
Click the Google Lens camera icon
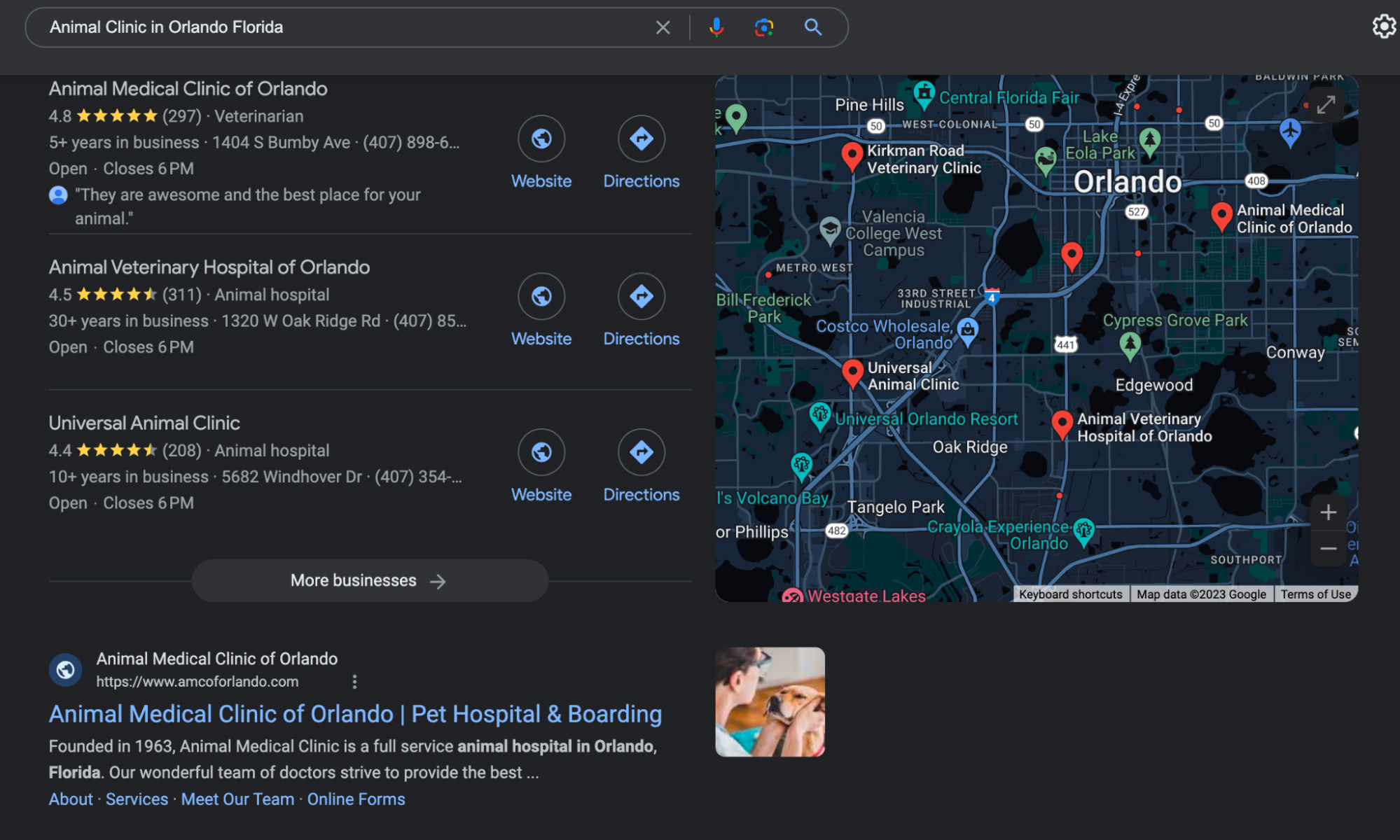pyautogui.click(x=764, y=27)
